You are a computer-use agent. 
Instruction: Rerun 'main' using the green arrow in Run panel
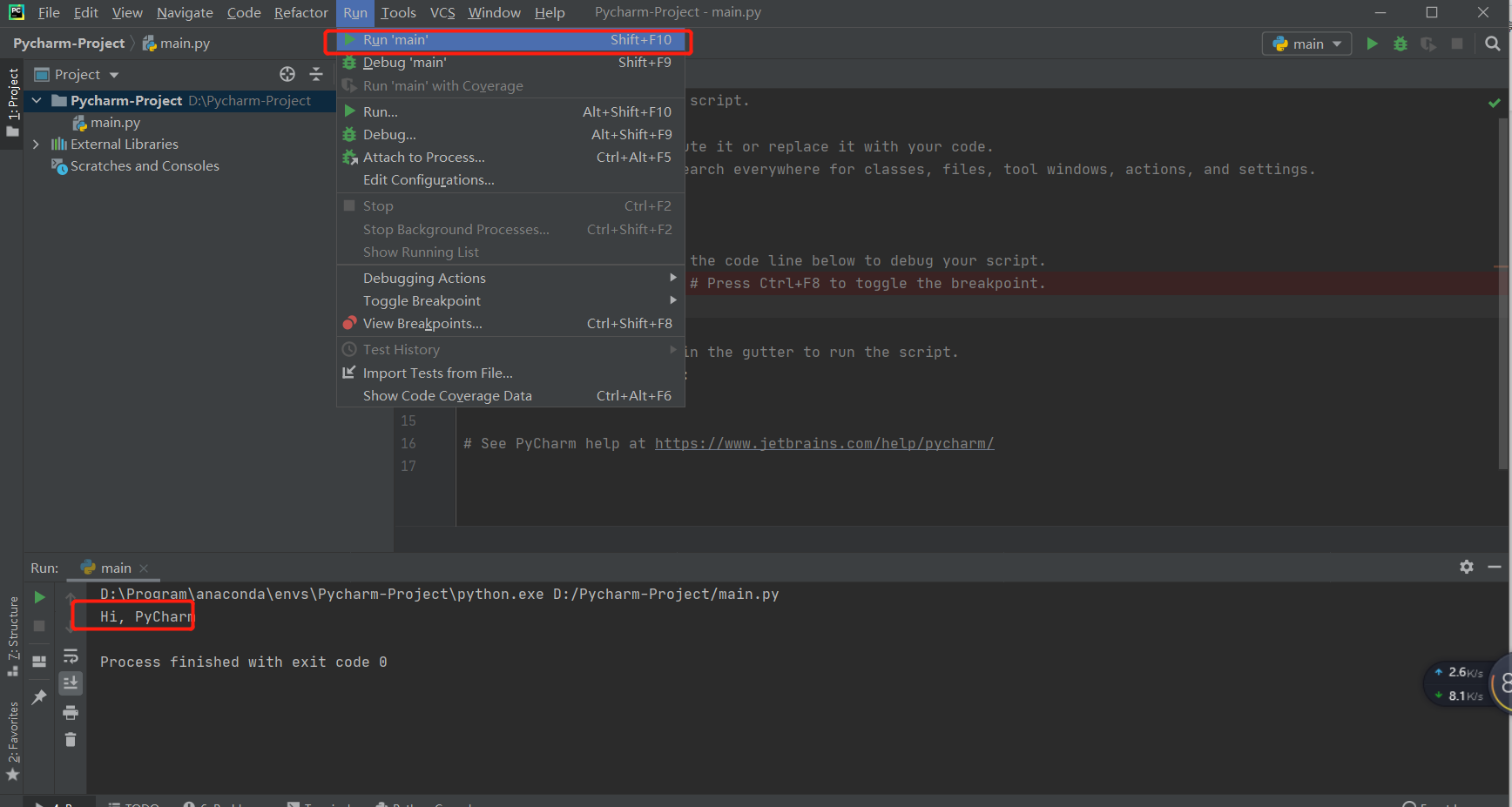39,597
